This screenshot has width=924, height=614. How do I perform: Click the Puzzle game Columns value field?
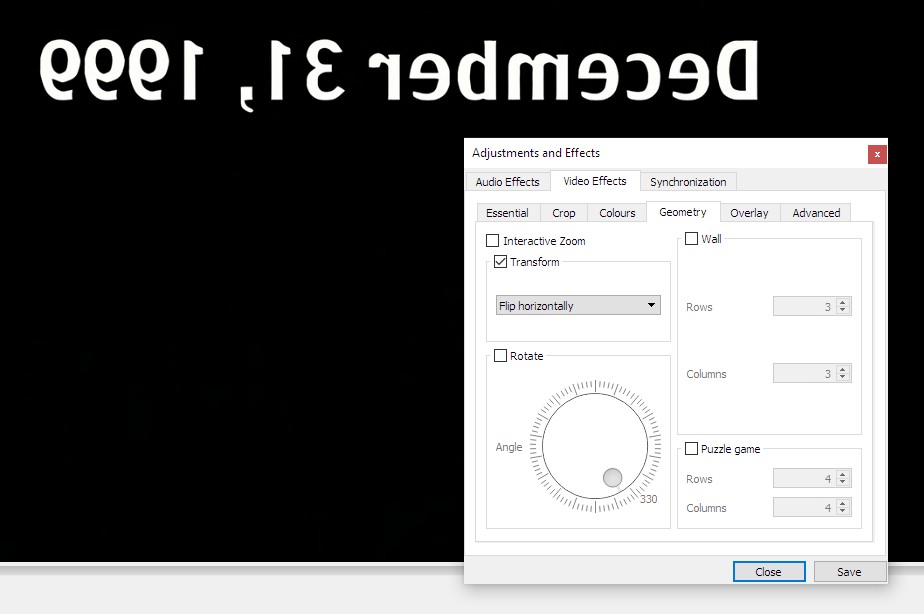(805, 507)
